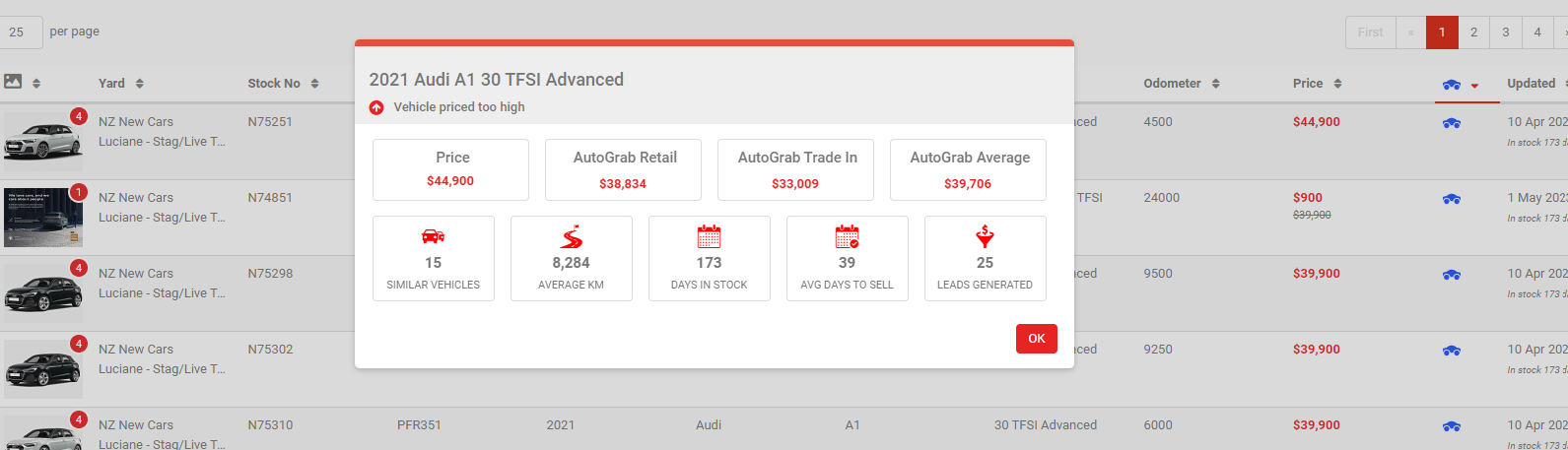Open the N75251 vehicle thumbnail
The image size is (1568, 450).
pyautogui.click(x=42, y=141)
